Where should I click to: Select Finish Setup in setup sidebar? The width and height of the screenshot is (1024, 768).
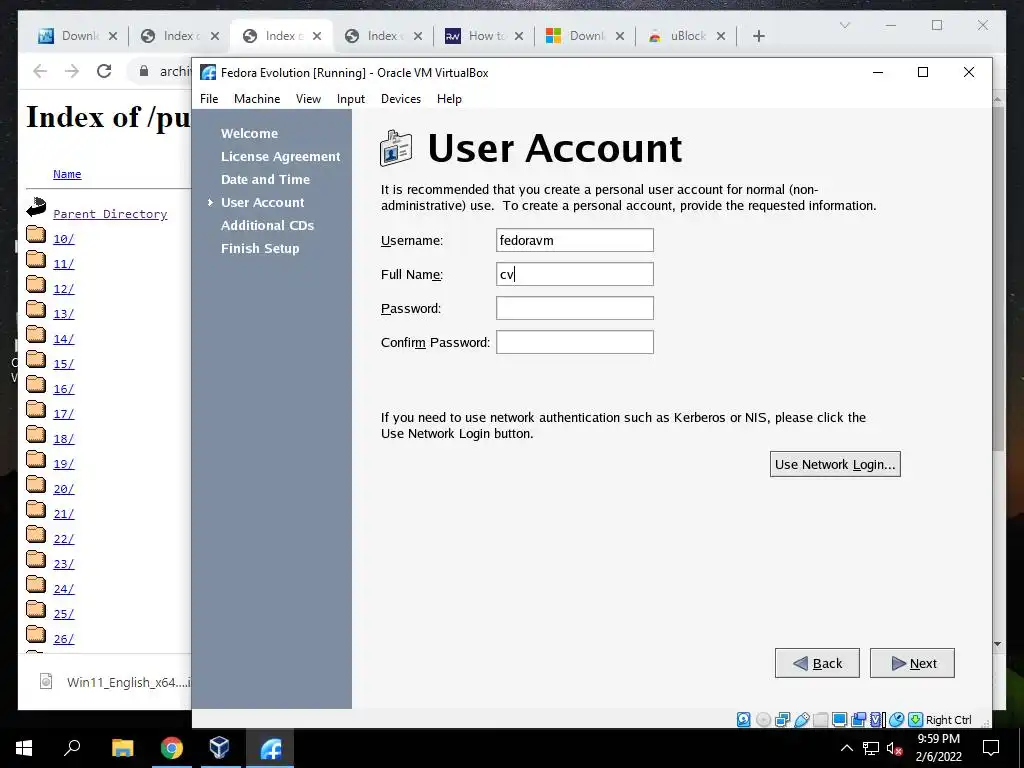260,248
